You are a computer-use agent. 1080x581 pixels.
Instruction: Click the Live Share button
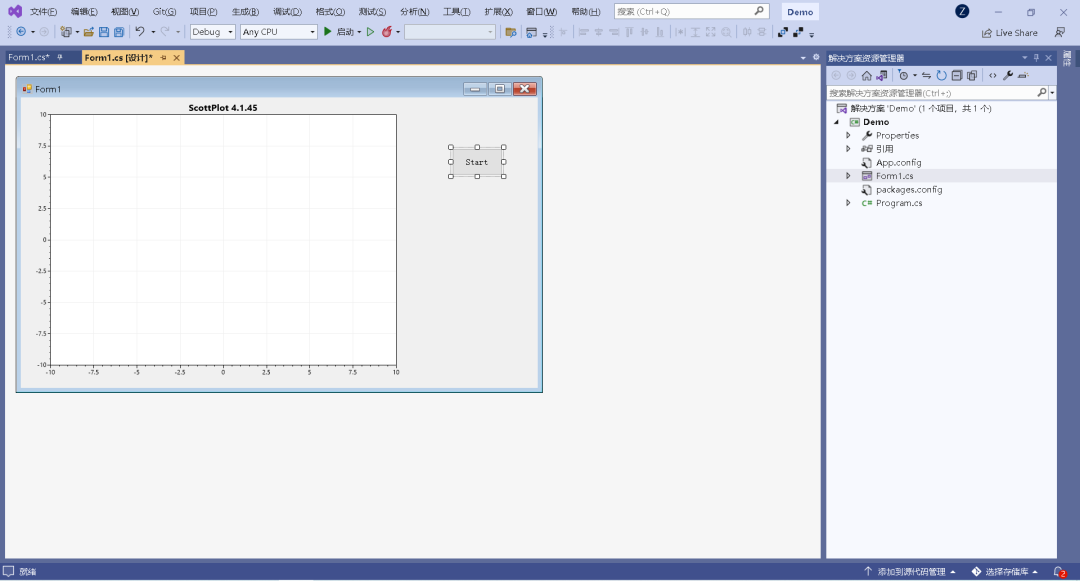1009,32
